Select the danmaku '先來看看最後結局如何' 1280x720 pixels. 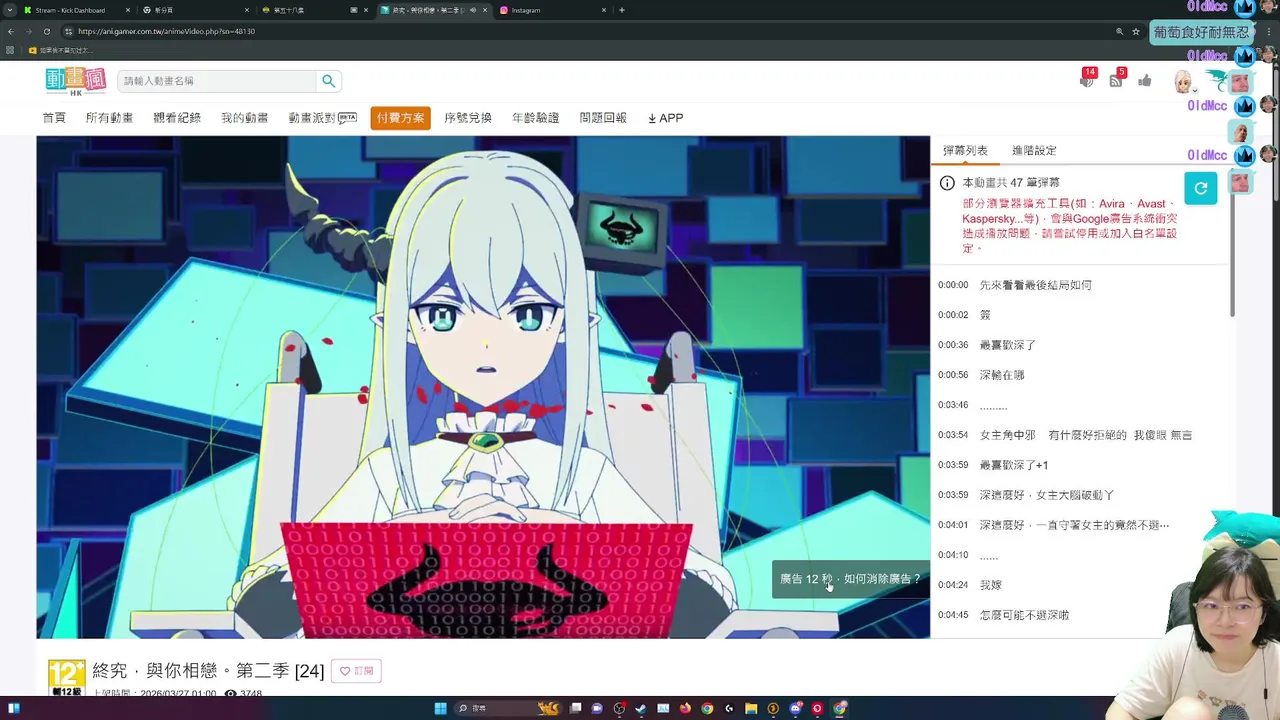1035,285
